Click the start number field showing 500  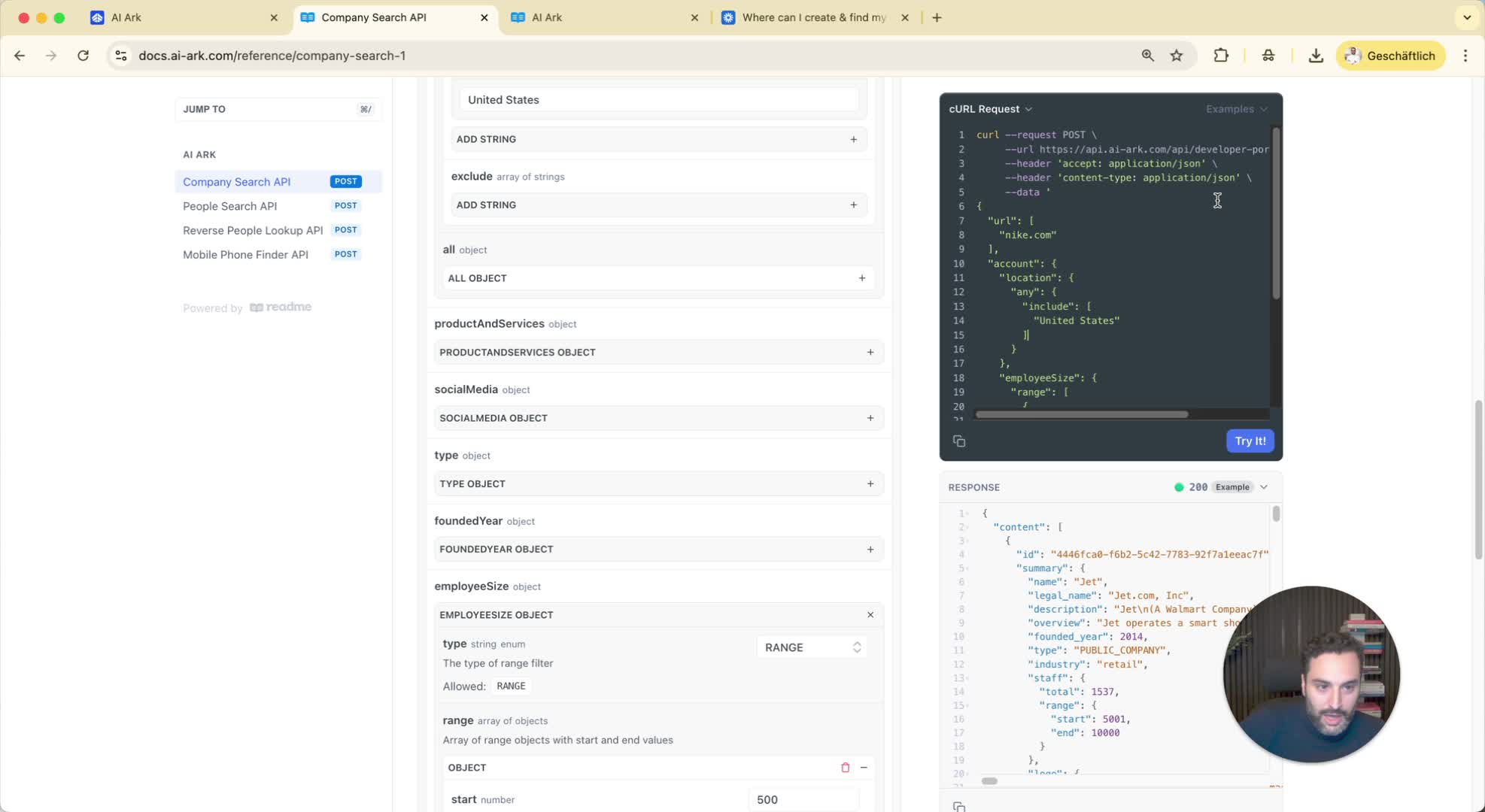803,799
